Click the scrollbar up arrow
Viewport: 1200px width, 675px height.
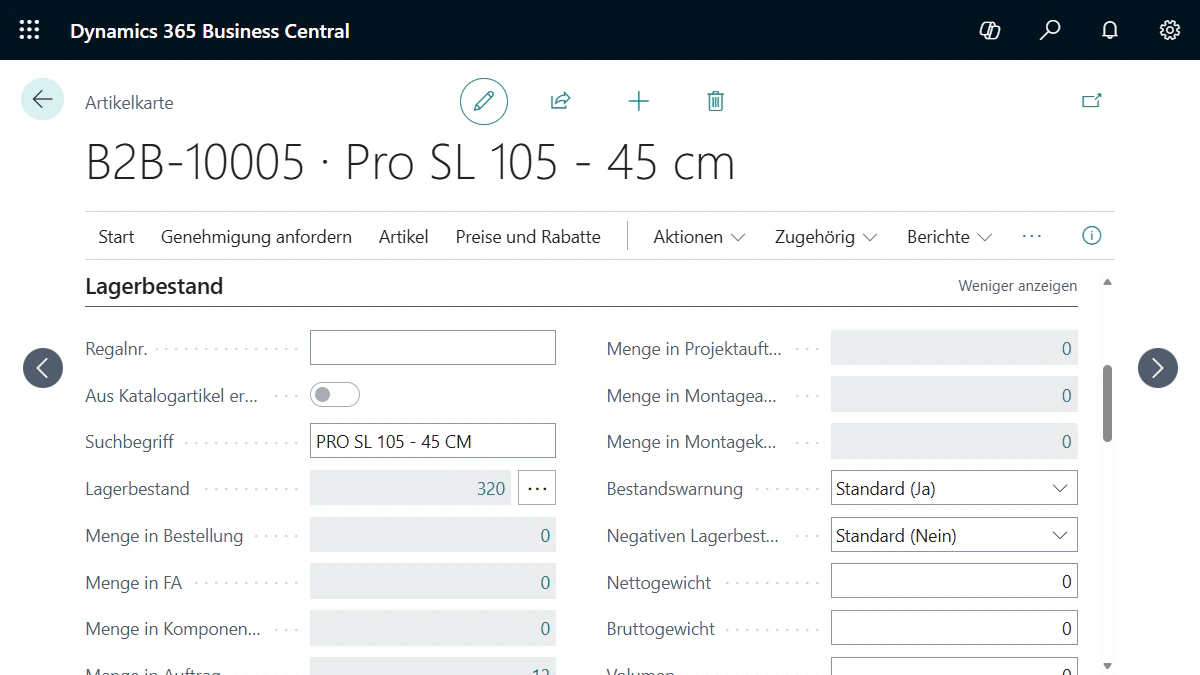pyautogui.click(x=1107, y=283)
